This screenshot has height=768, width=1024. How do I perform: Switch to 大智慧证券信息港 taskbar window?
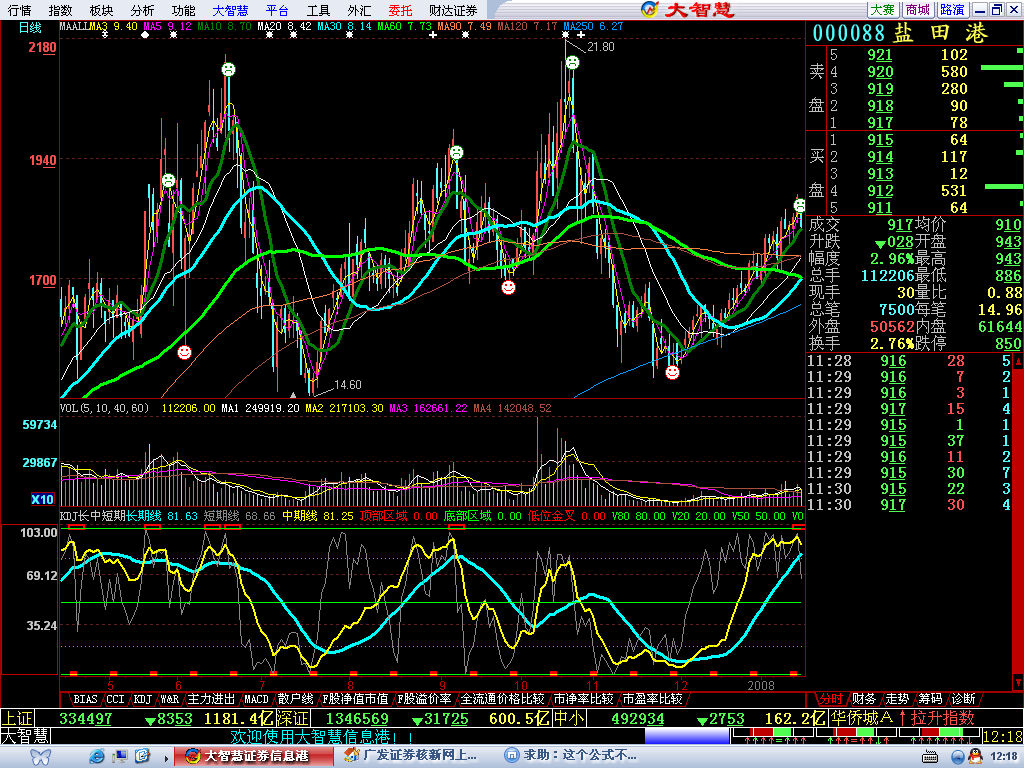(255, 756)
